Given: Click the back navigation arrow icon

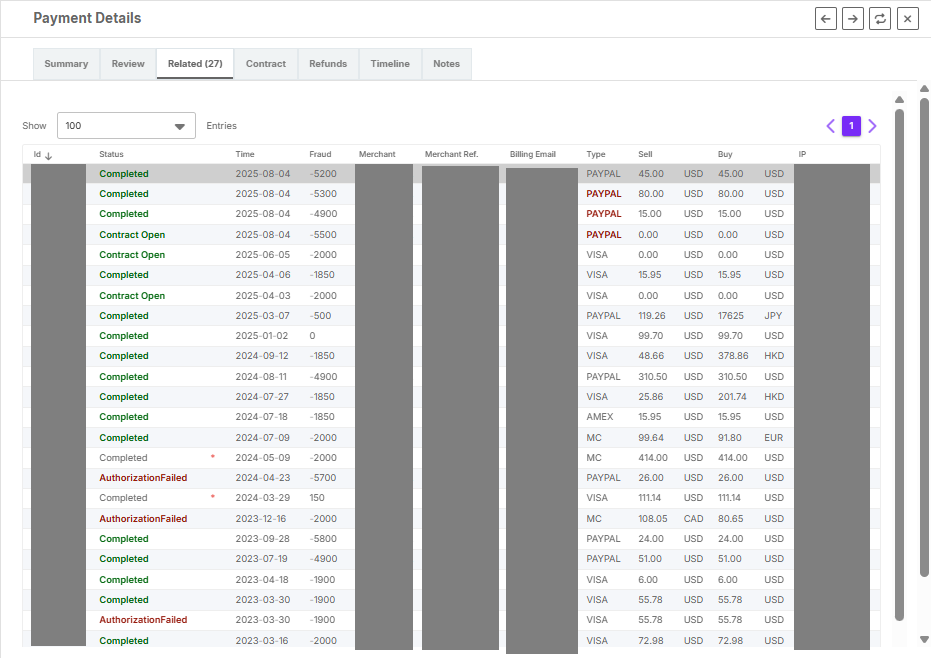Looking at the screenshot, I should point(825,18).
